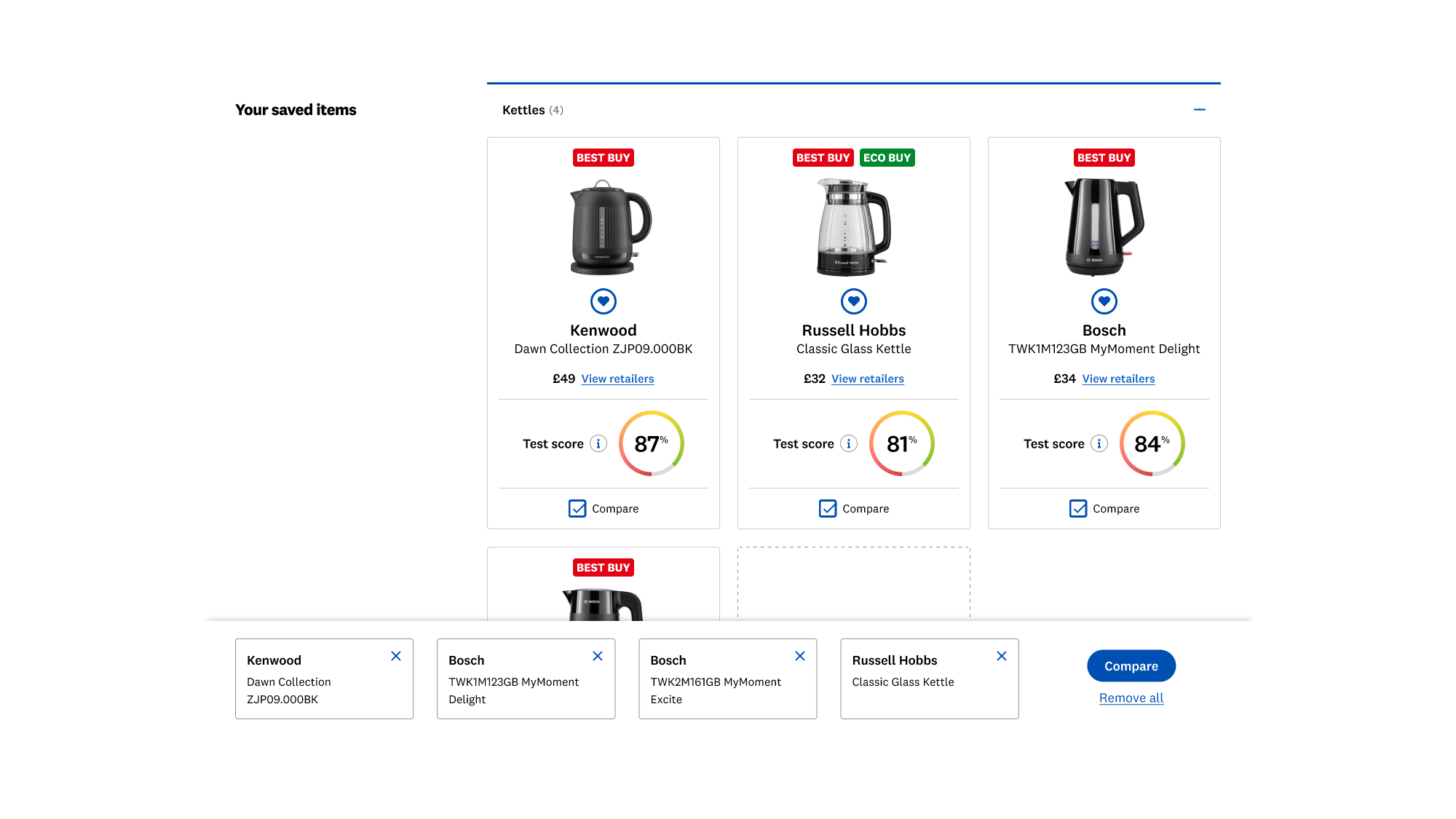Viewport: 1456px width, 819px height.
Task: Uncheck Compare for Russell Hobbs Glass Kettle
Action: click(828, 508)
